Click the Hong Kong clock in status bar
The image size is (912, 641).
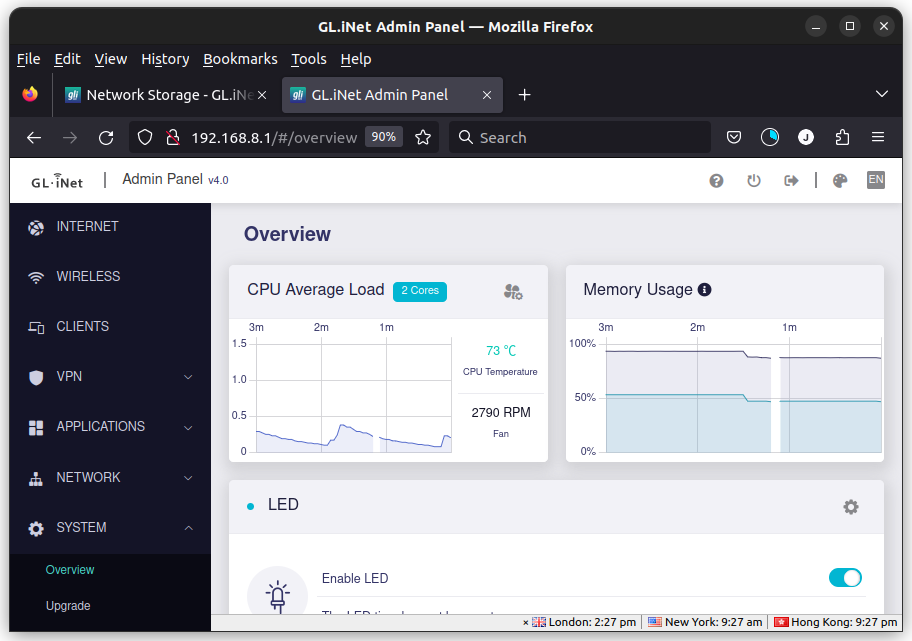(835, 622)
